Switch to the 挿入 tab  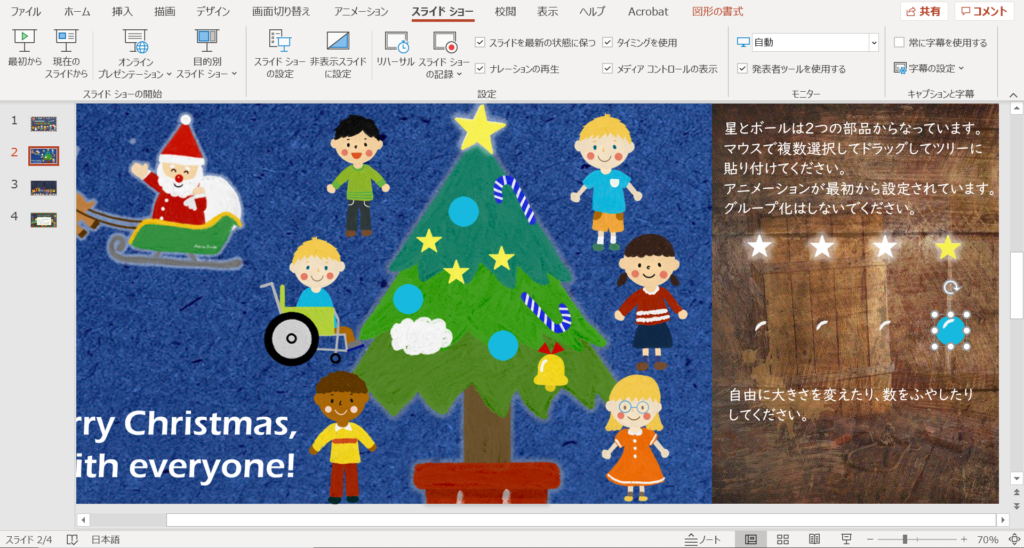(122, 11)
